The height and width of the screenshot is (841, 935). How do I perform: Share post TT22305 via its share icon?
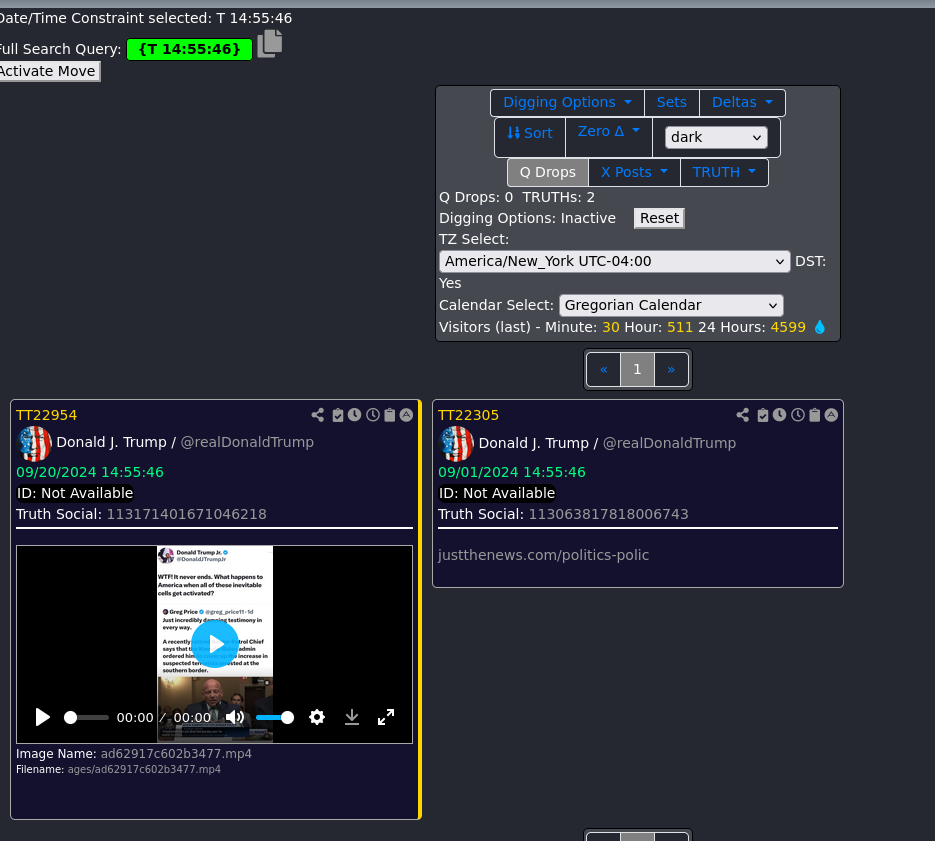(x=743, y=415)
